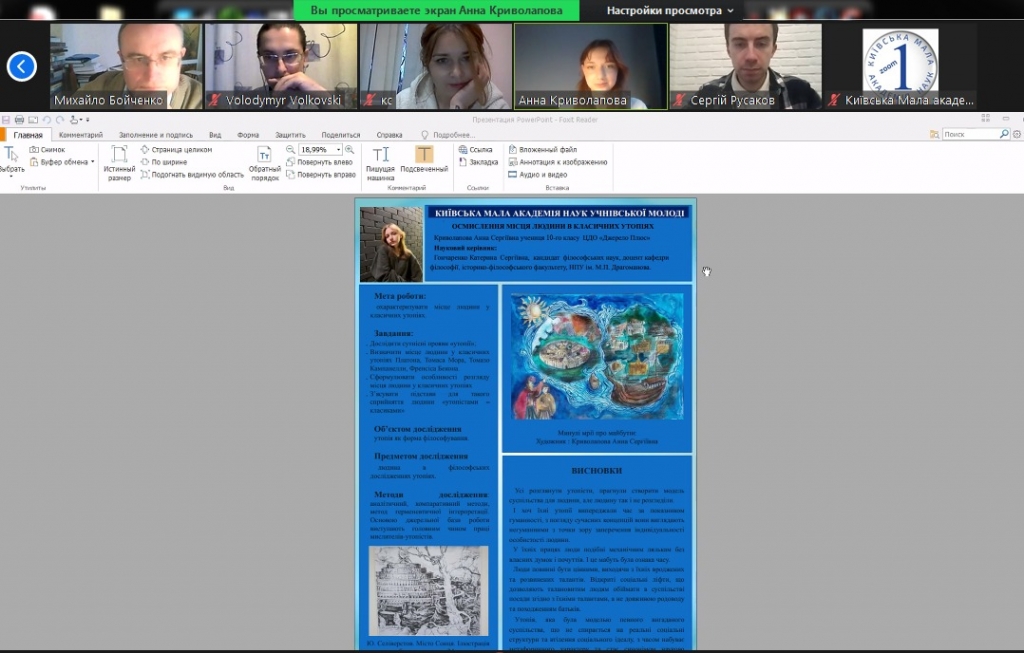This screenshot has height=653, width=1024.
Task: Click the Мета роботи heading in poster
Action: click(400, 296)
